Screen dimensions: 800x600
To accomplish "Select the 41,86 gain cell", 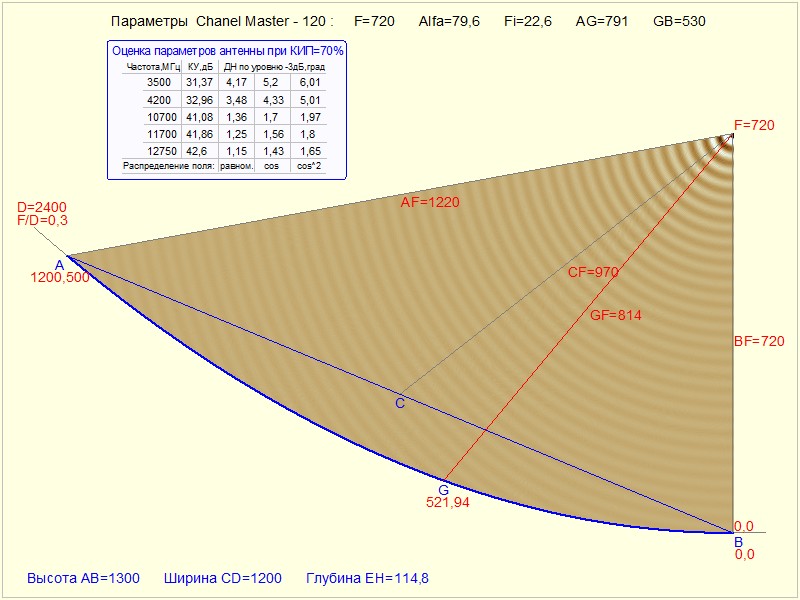I will 199,134.
